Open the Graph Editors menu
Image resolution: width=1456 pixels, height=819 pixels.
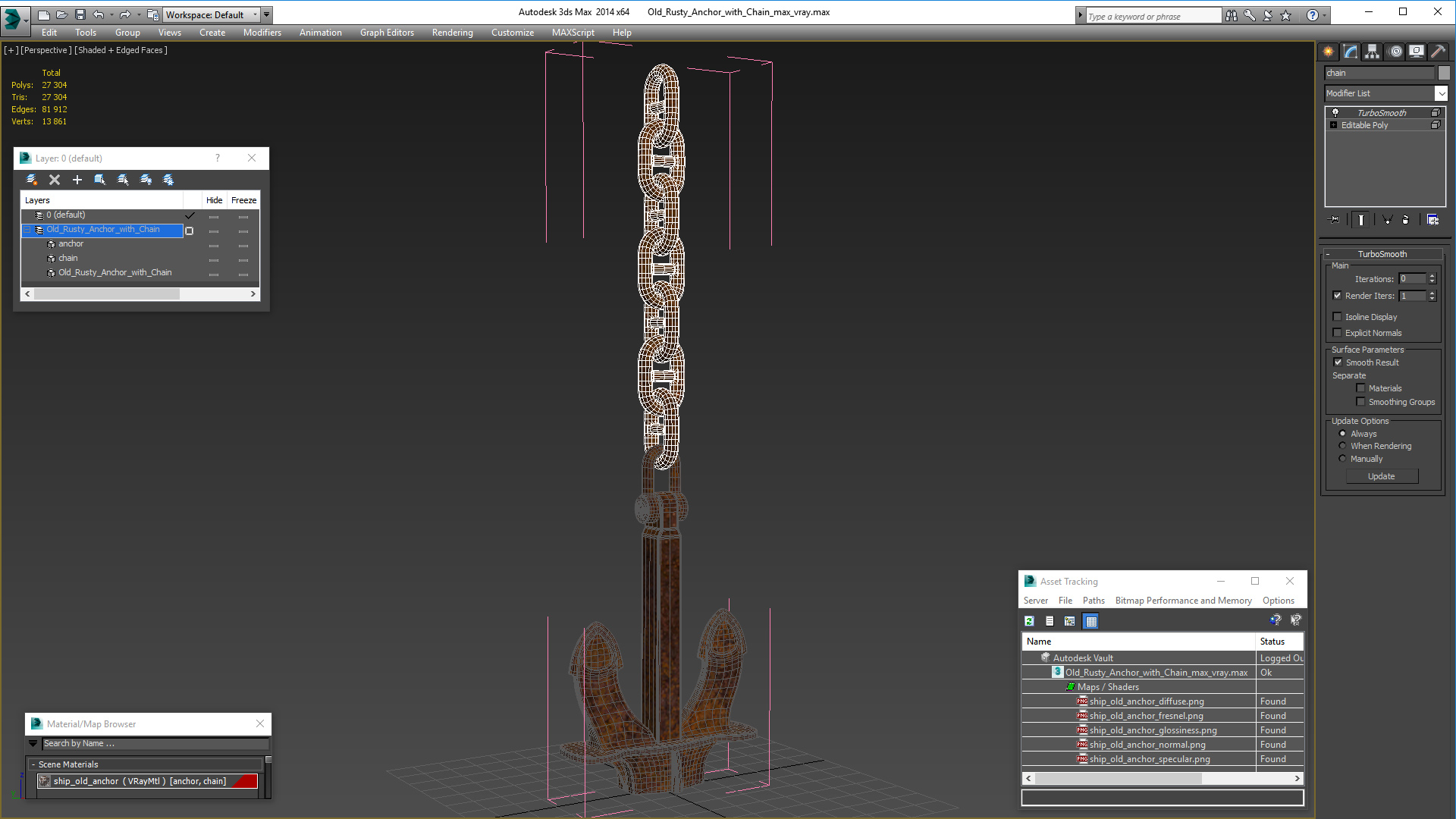coord(387,33)
